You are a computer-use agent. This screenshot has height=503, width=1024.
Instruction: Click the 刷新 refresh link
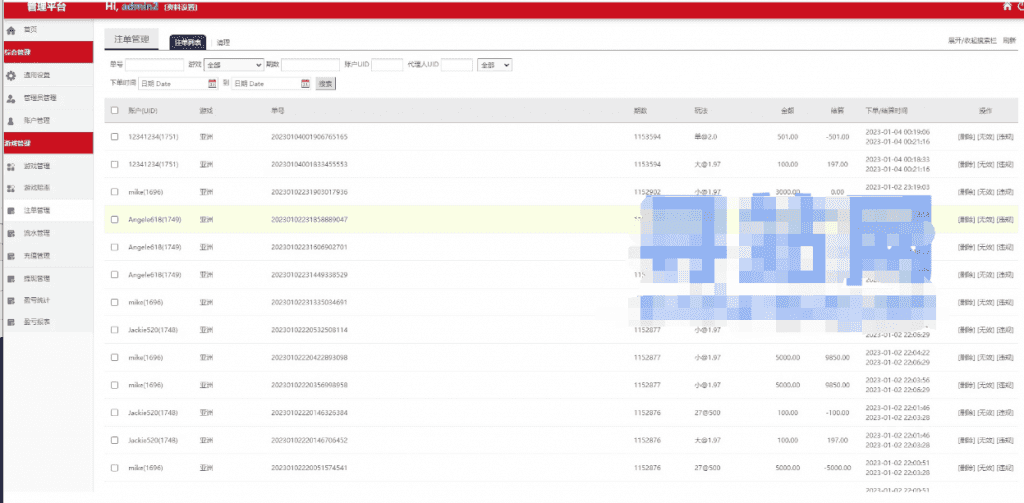click(x=1010, y=41)
